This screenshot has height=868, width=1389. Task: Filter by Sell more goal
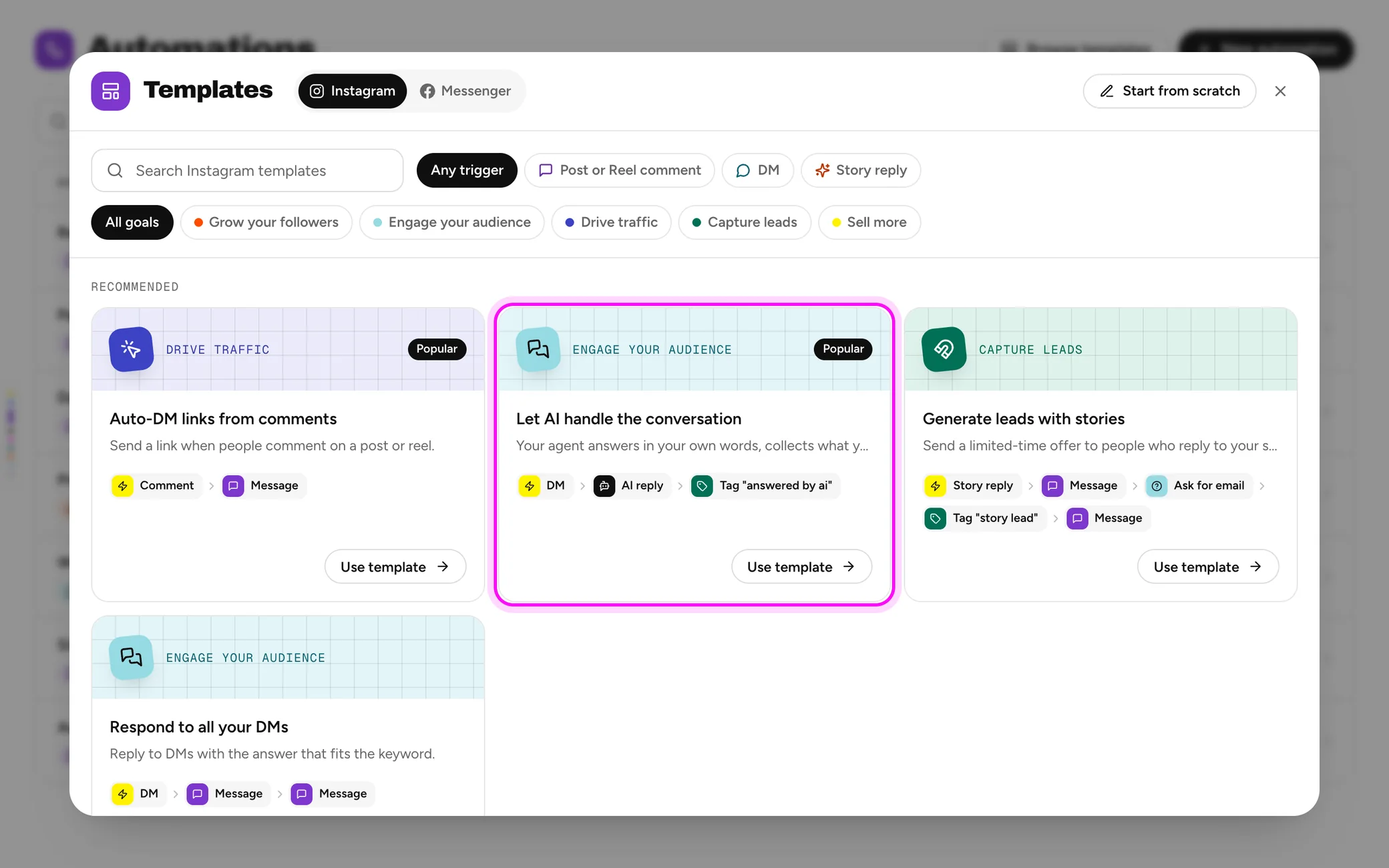click(x=869, y=222)
